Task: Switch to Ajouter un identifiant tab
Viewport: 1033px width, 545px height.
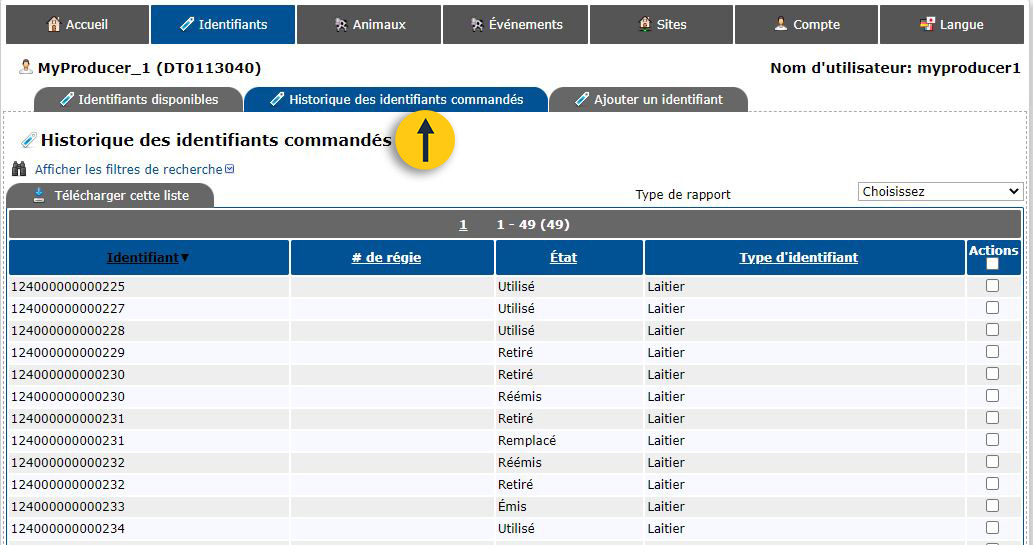Action: pos(648,100)
